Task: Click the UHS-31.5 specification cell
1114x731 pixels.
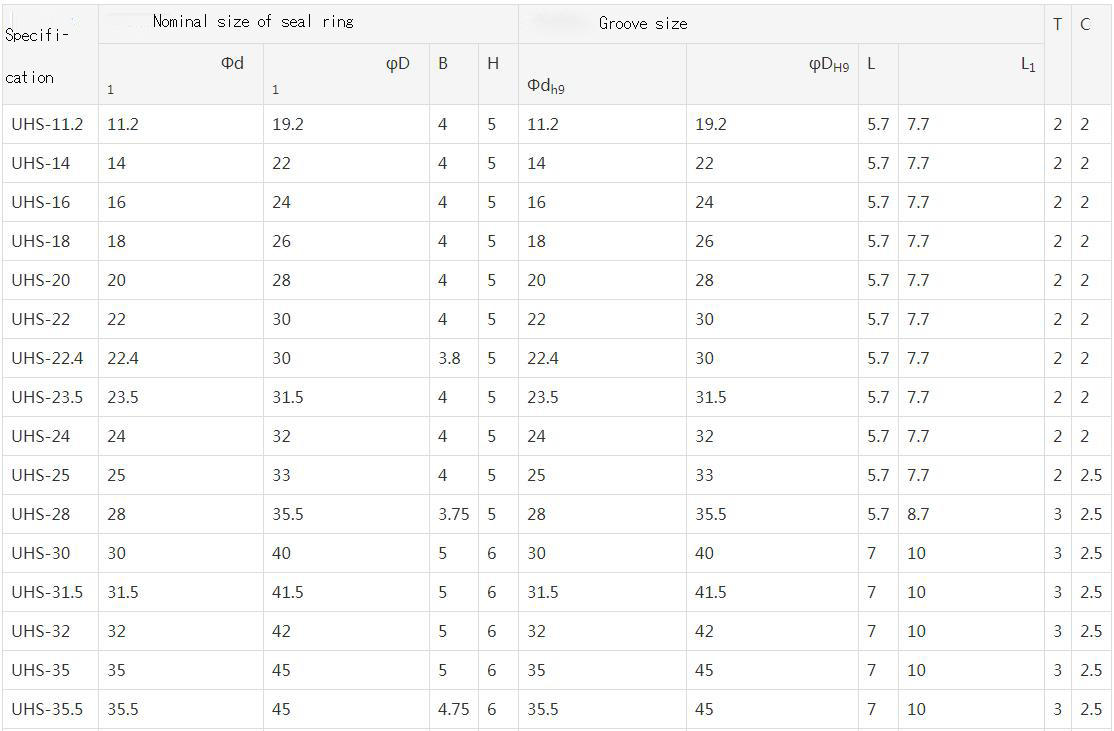Action: coord(48,592)
